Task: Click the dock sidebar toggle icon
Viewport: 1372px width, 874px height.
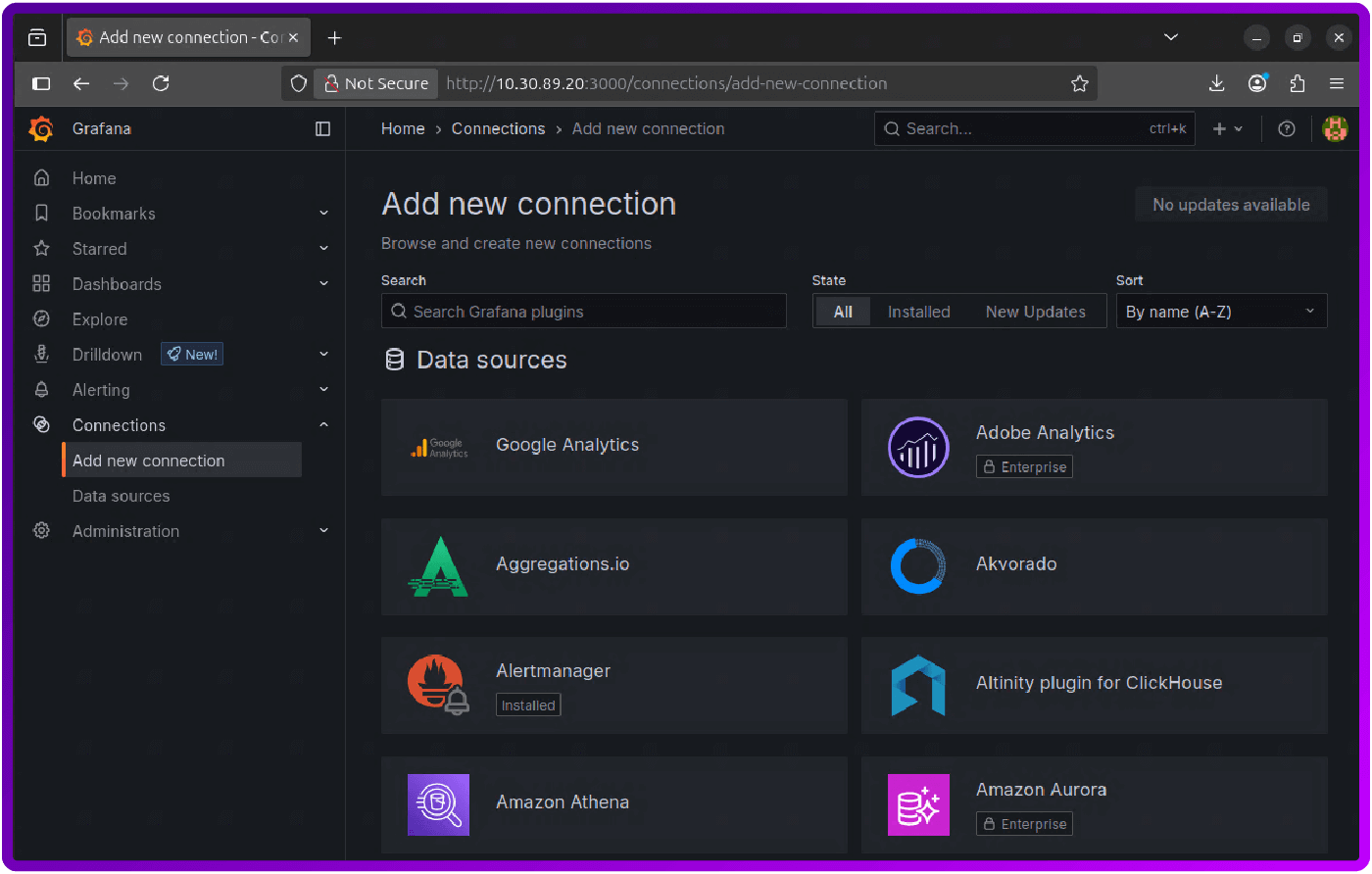Action: [323, 128]
